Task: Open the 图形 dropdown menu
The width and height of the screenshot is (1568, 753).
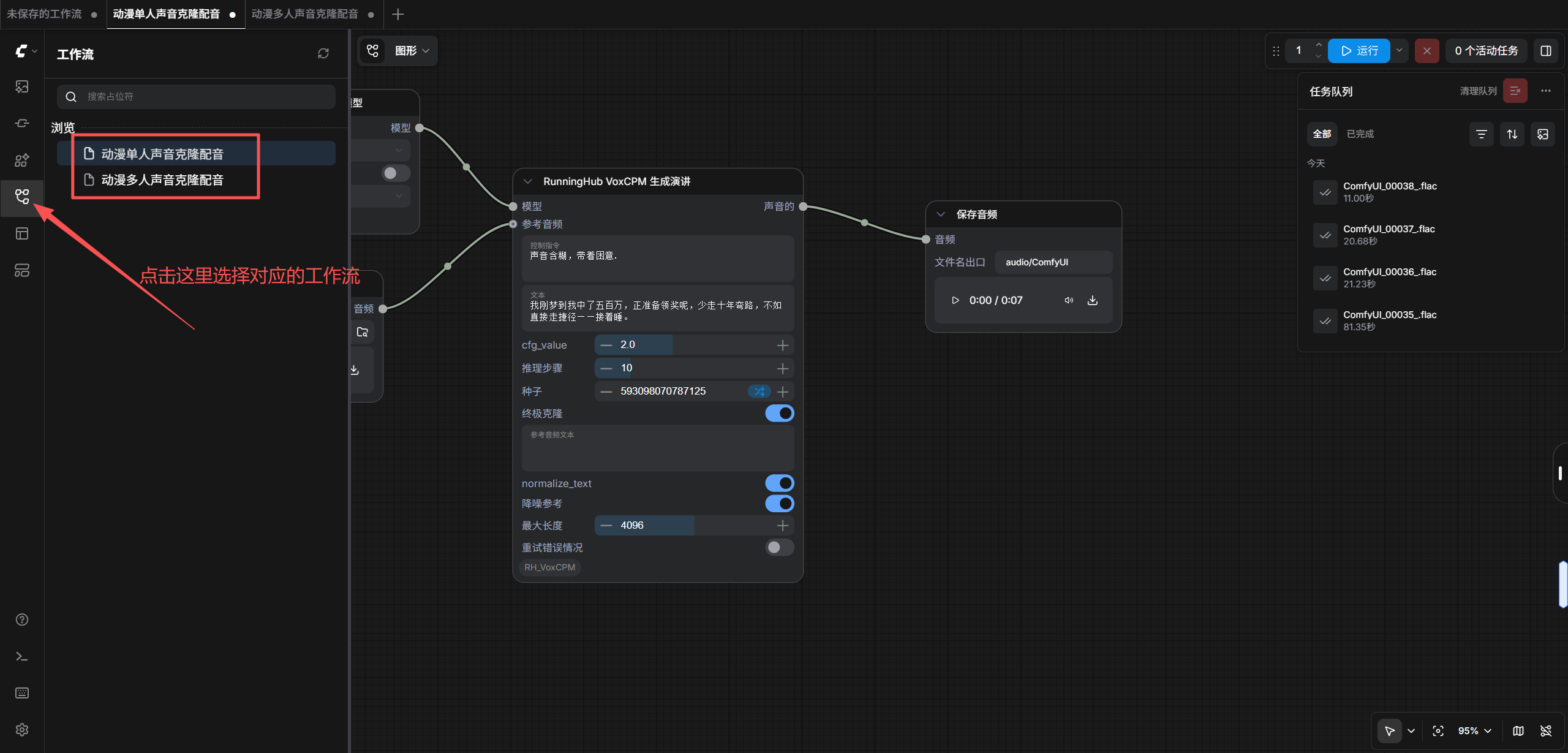Action: click(x=412, y=51)
